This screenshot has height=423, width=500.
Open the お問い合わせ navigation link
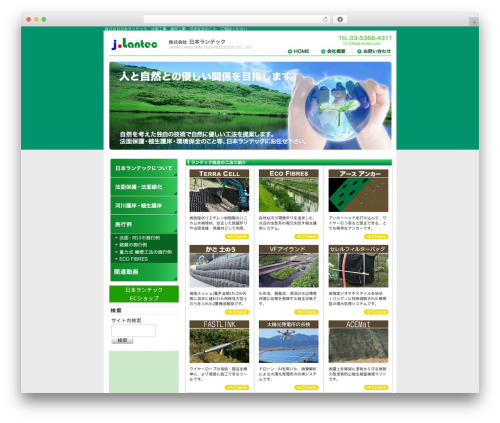pos(374,51)
